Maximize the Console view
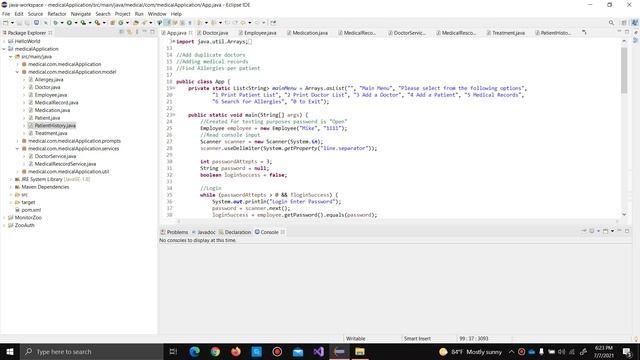 click(x=627, y=231)
